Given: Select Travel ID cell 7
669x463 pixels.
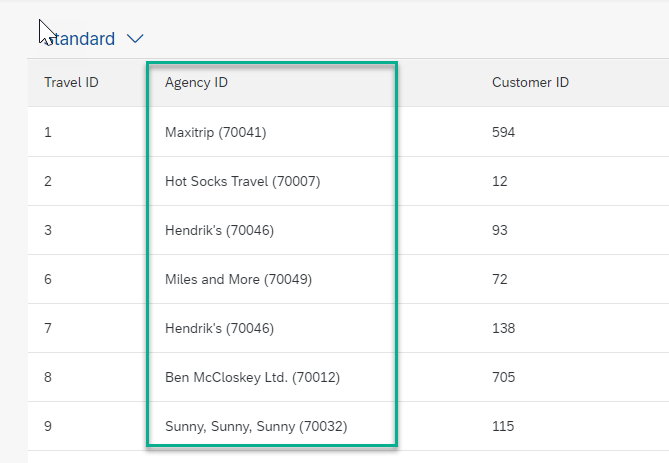Looking at the screenshot, I should pos(48,328).
